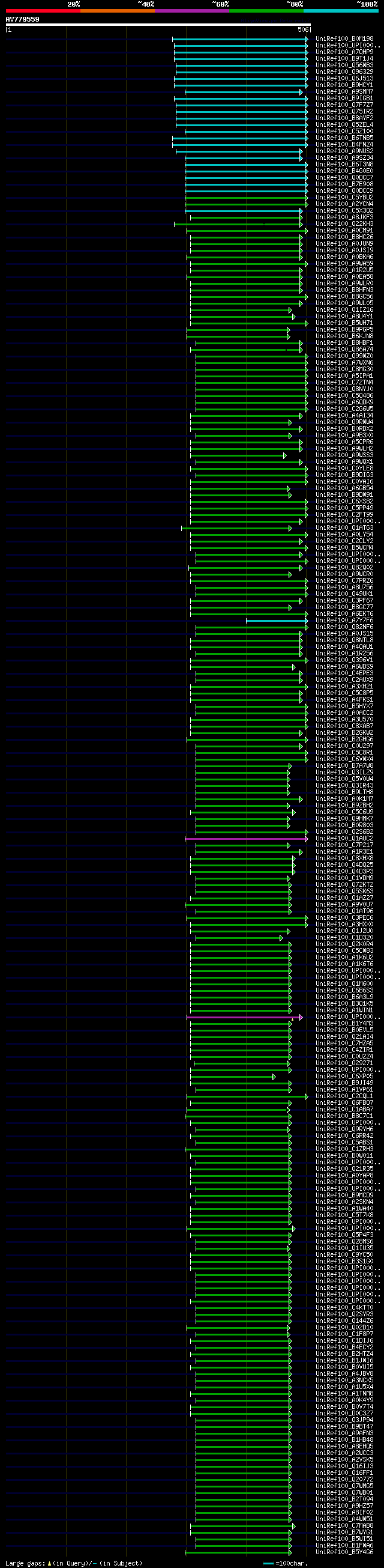
Task: Click the query end position 506
Action: coord(303,30)
